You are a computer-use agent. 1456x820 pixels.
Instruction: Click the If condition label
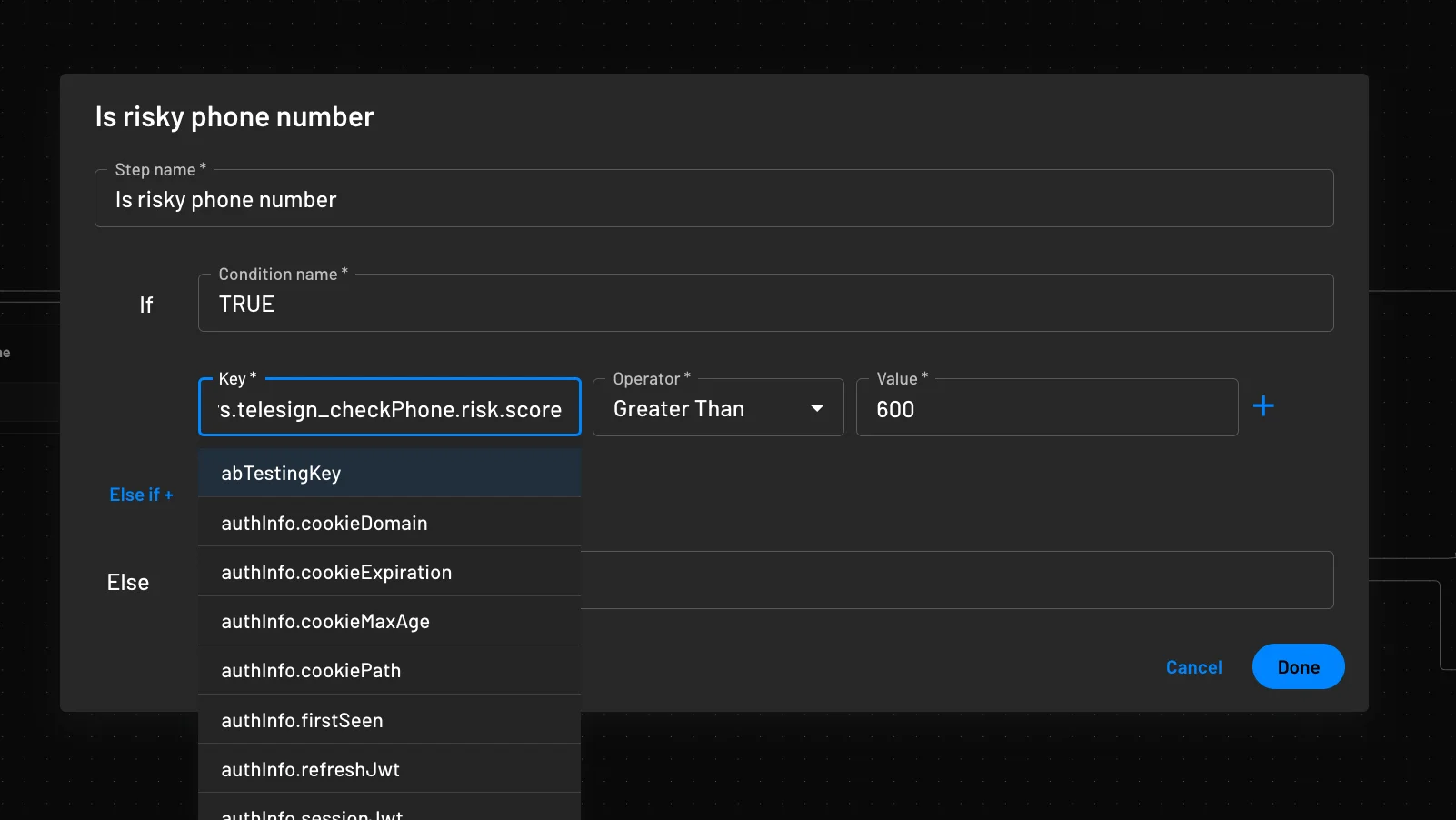146,305
